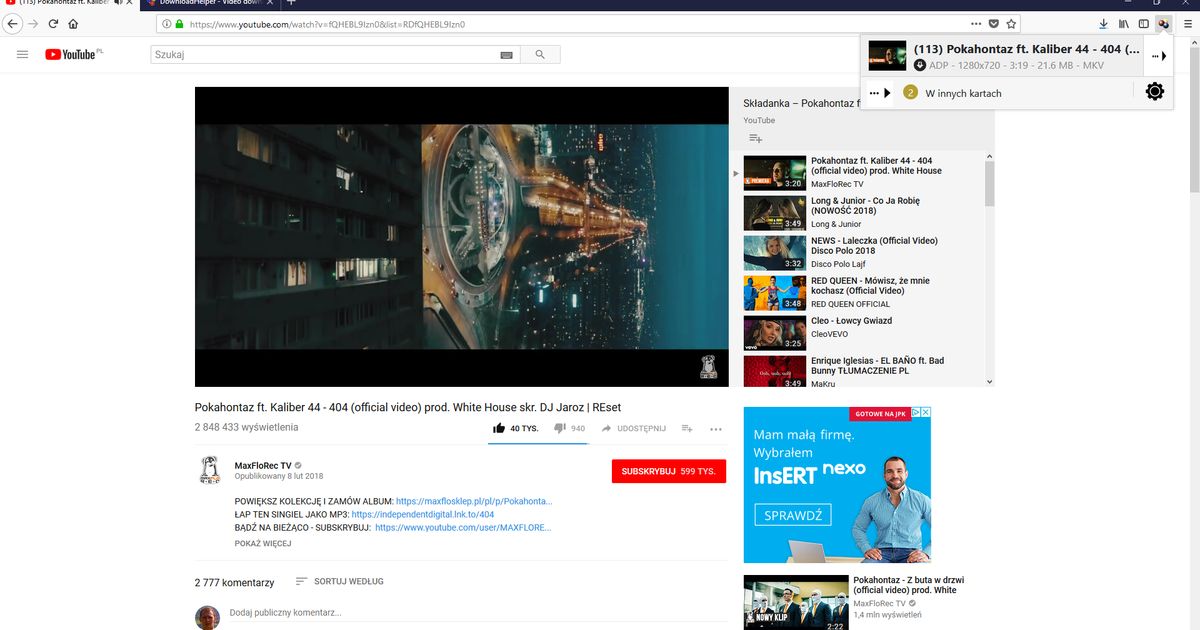Like the video with the thumbs-up icon
This screenshot has height=630, width=1200.
click(x=497, y=428)
